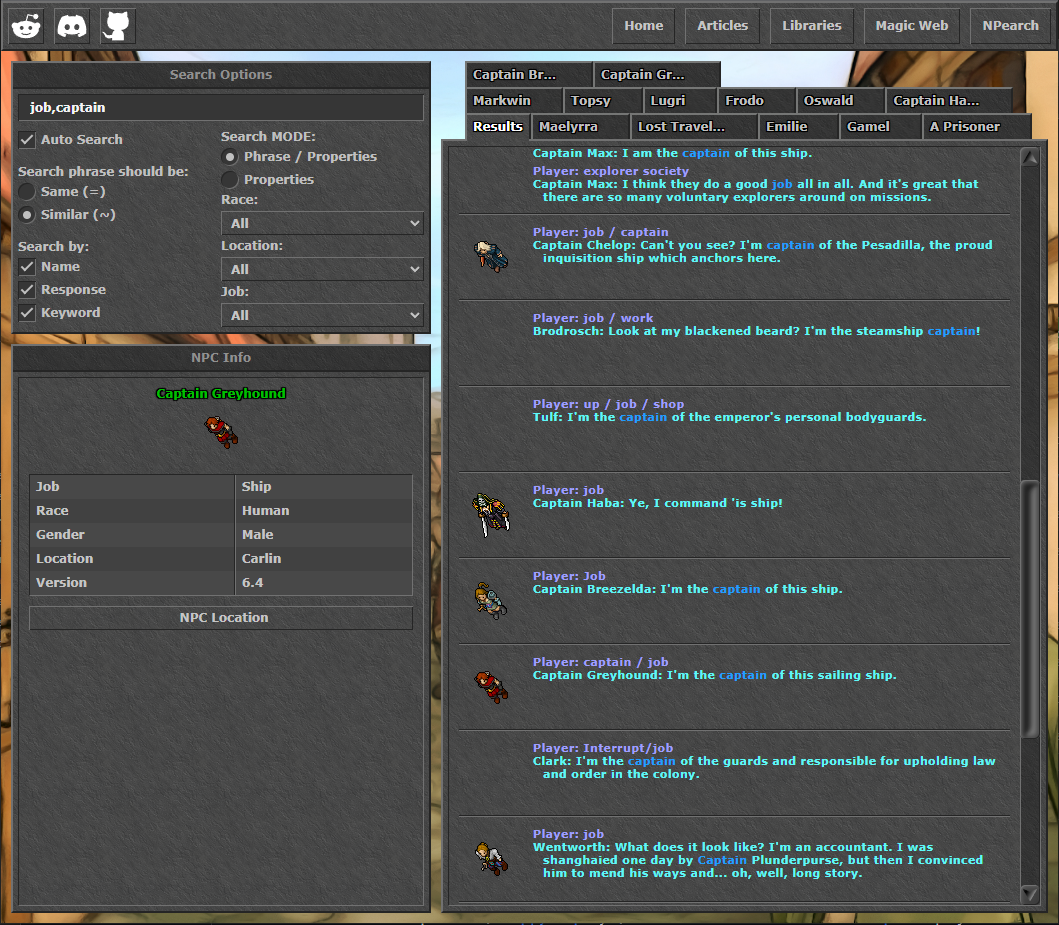1059x925 pixels.
Task: Expand the Race dropdown
Action: point(322,223)
